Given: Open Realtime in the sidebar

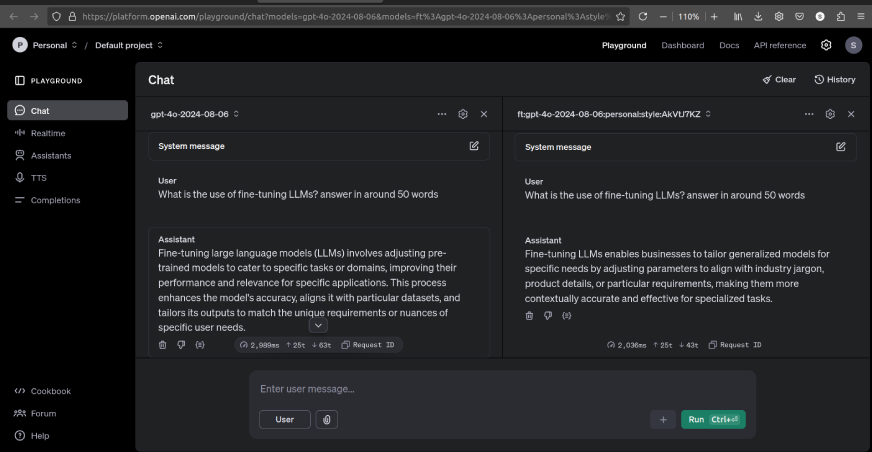Looking at the screenshot, I should tap(40, 133).
